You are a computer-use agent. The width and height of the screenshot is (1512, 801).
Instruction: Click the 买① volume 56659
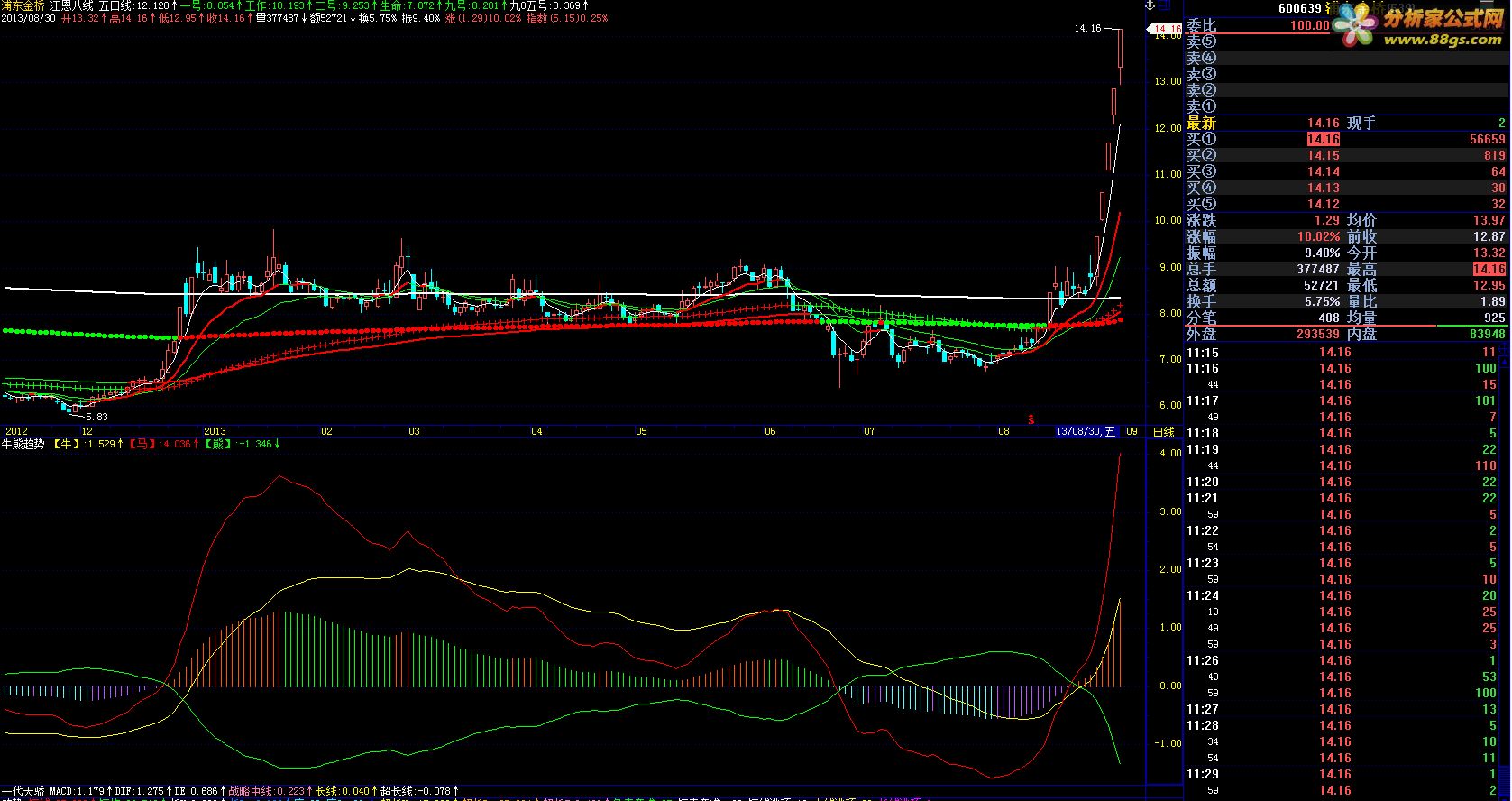click(x=1488, y=139)
